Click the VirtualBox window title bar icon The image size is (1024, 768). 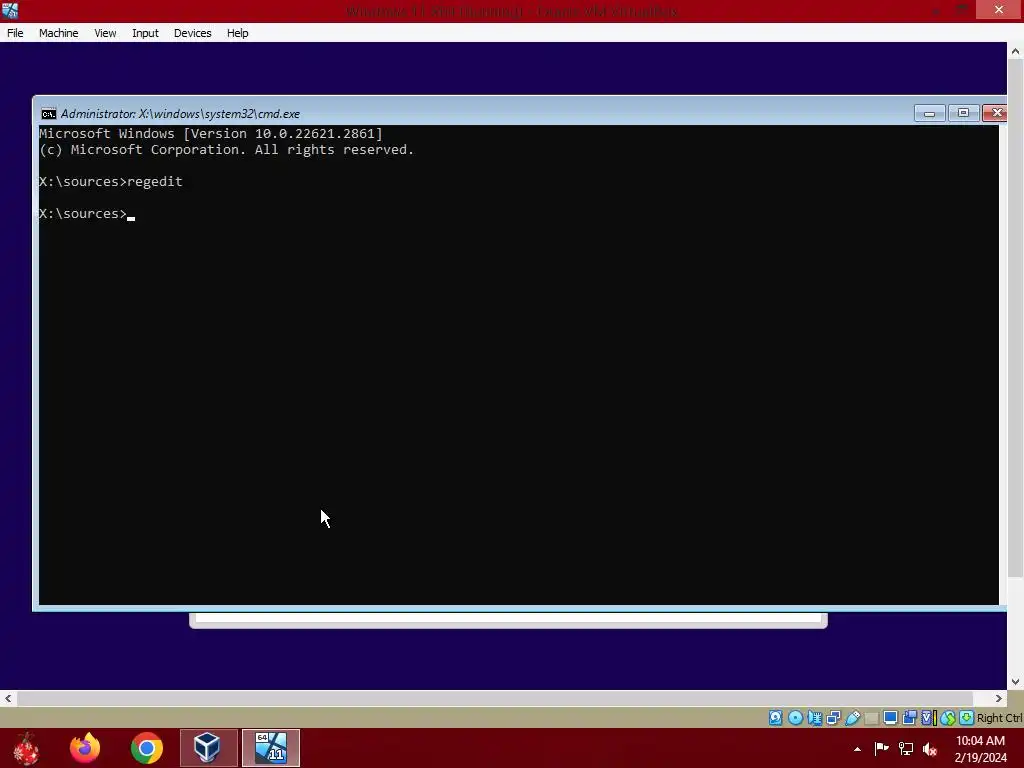[10, 10]
